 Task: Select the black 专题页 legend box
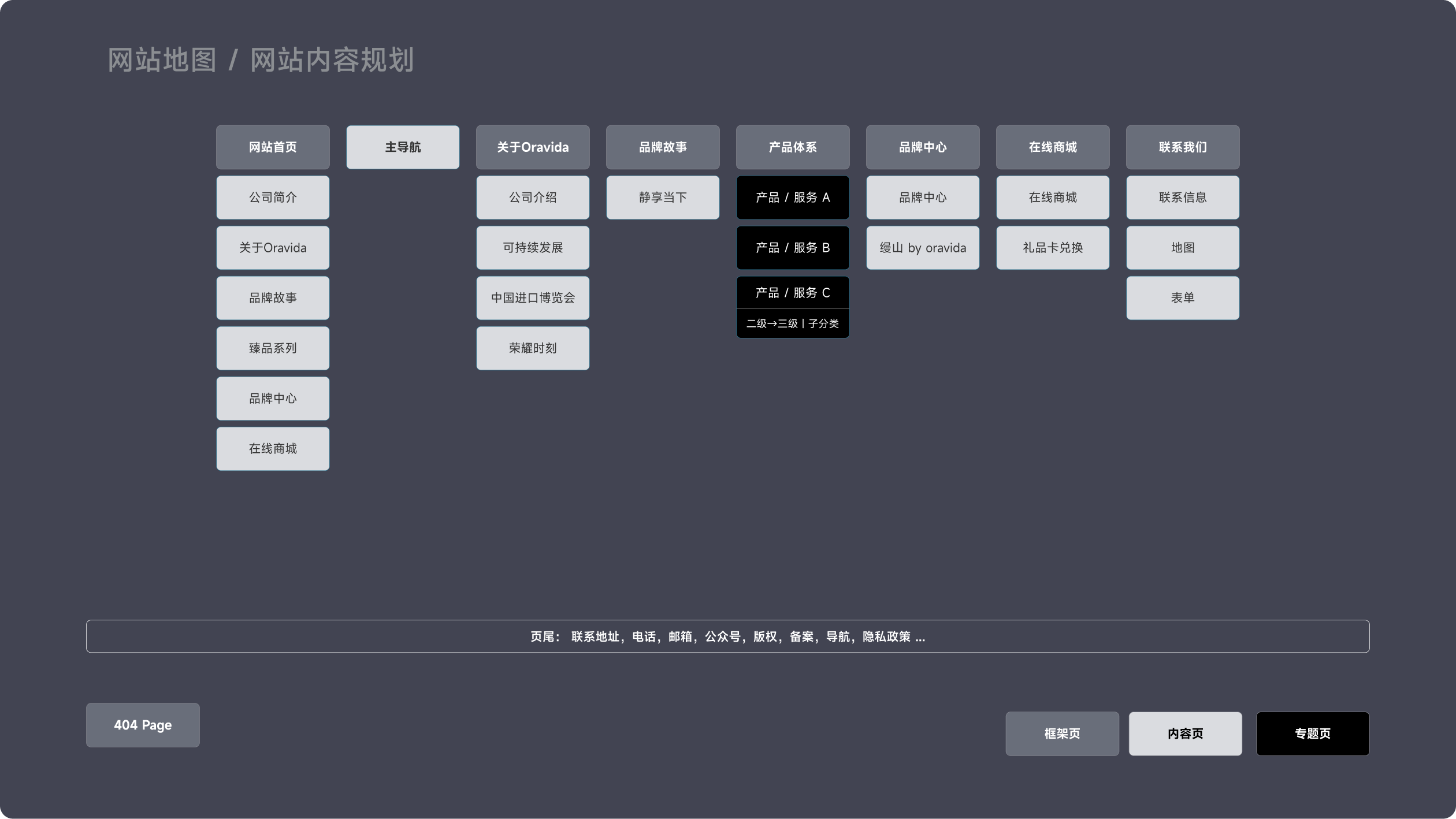[x=1312, y=734]
